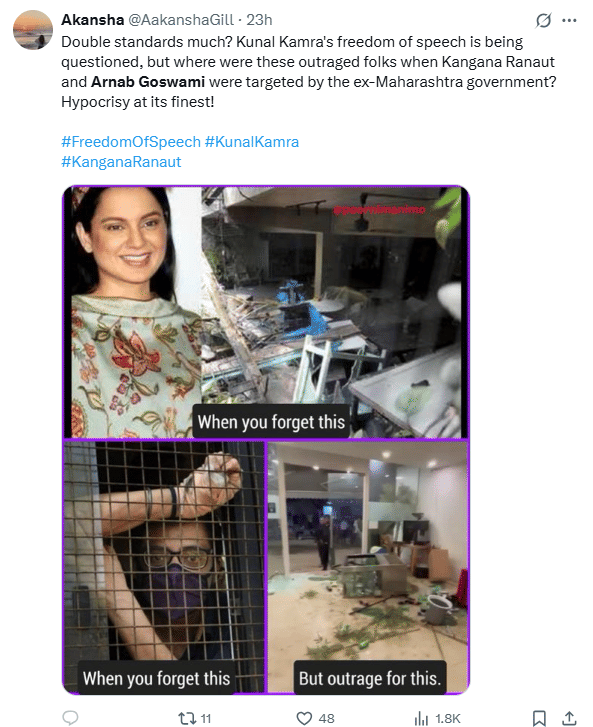Open the 'But outrage for this' image
The height and width of the screenshot is (727, 593).
coord(368,567)
